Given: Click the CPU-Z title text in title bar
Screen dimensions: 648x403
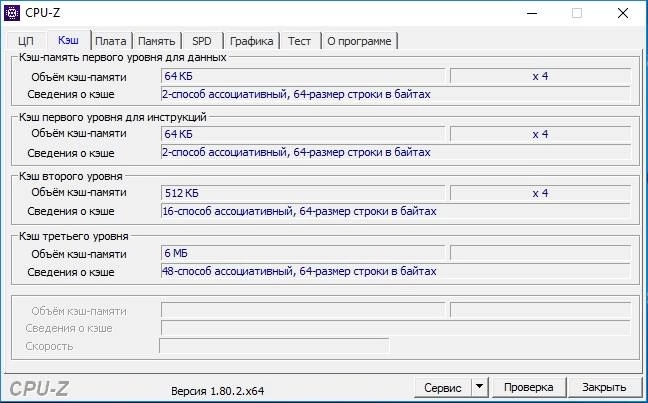Looking at the screenshot, I should pos(43,13).
